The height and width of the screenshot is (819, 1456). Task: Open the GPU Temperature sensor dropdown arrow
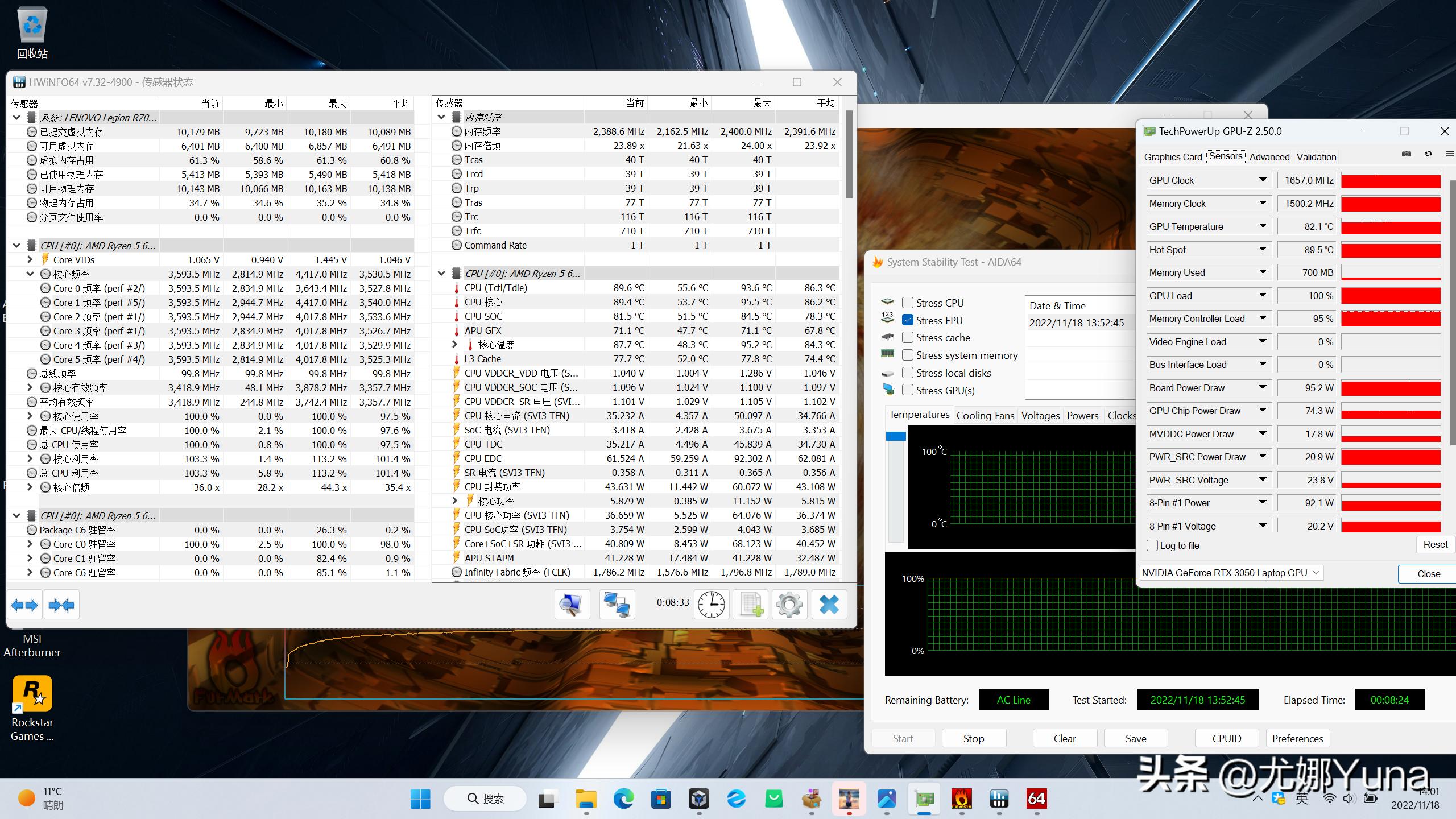(x=1263, y=226)
